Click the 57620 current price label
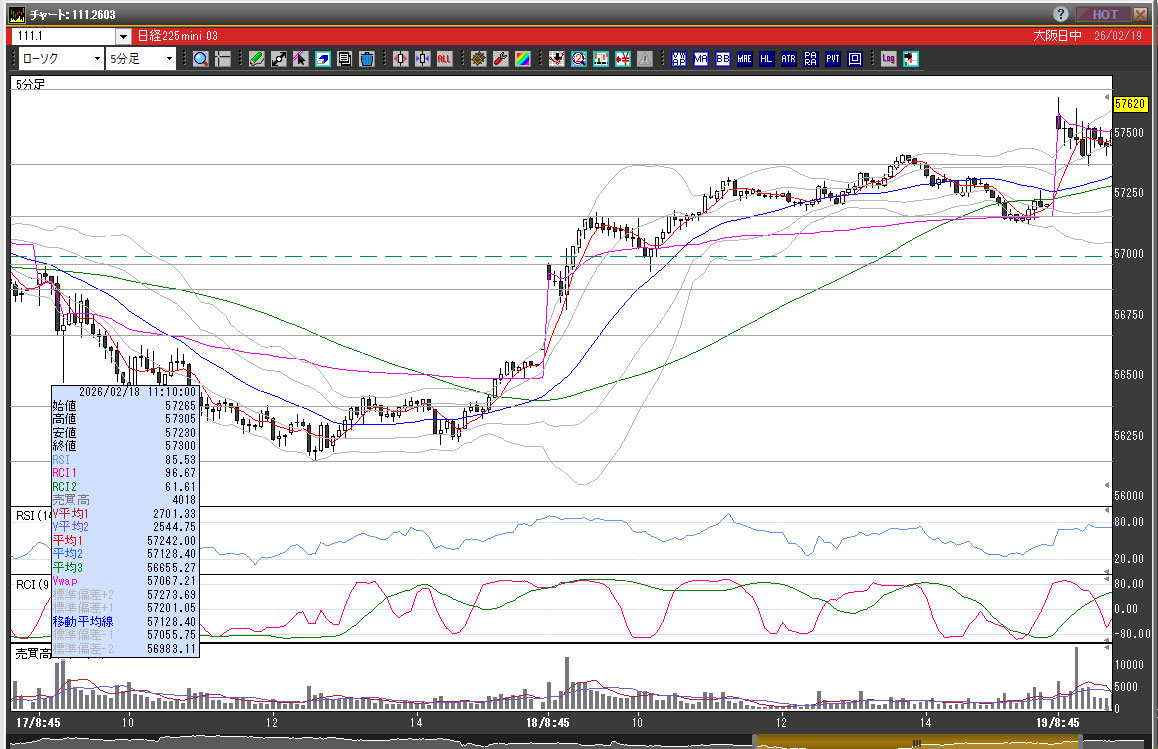Image resolution: width=1158 pixels, height=749 pixels. pos(1129,104)
